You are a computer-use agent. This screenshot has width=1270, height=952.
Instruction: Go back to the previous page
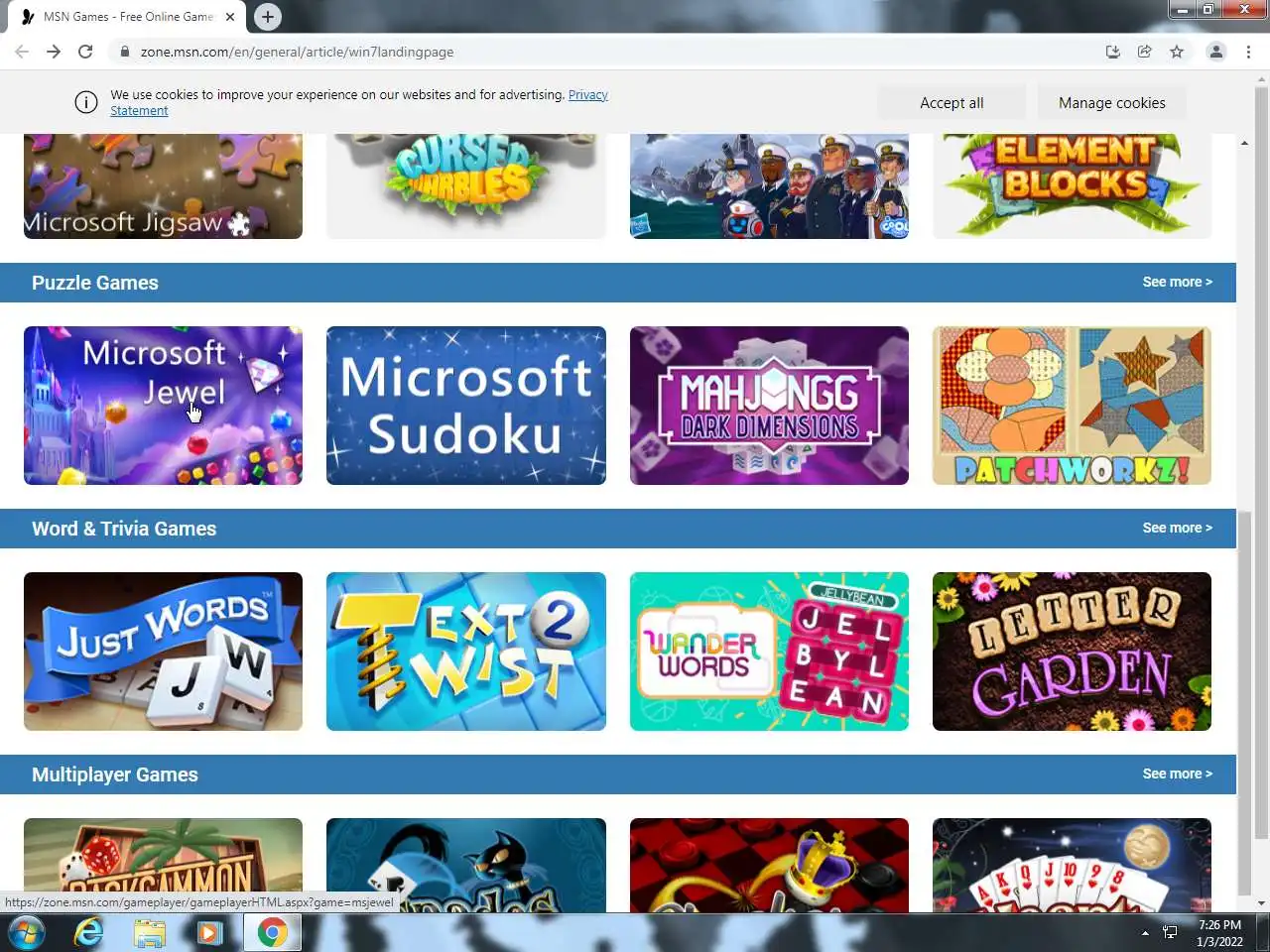click(22, 52)
